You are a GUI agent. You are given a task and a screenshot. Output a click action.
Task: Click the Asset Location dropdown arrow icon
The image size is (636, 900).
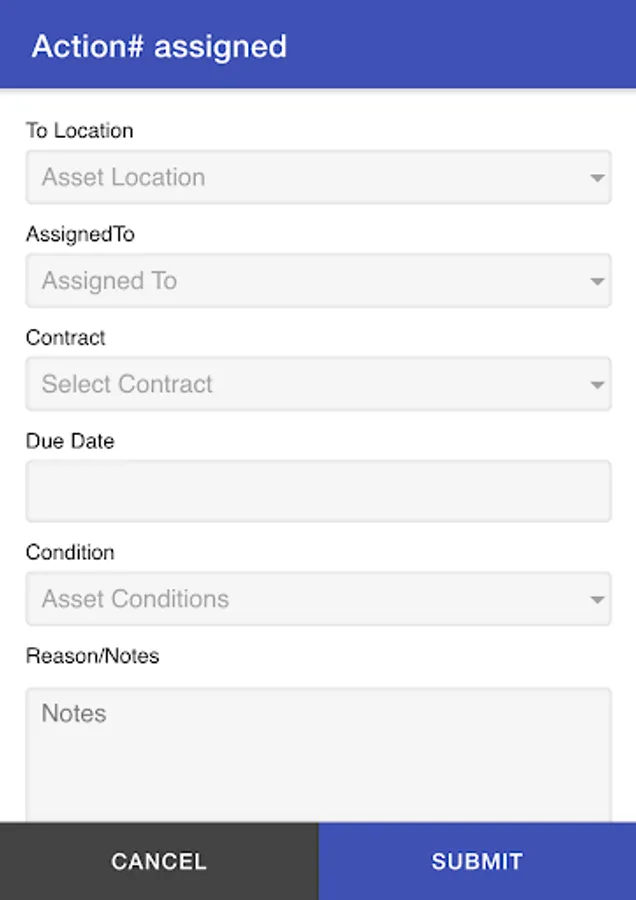tap(597, 179)
